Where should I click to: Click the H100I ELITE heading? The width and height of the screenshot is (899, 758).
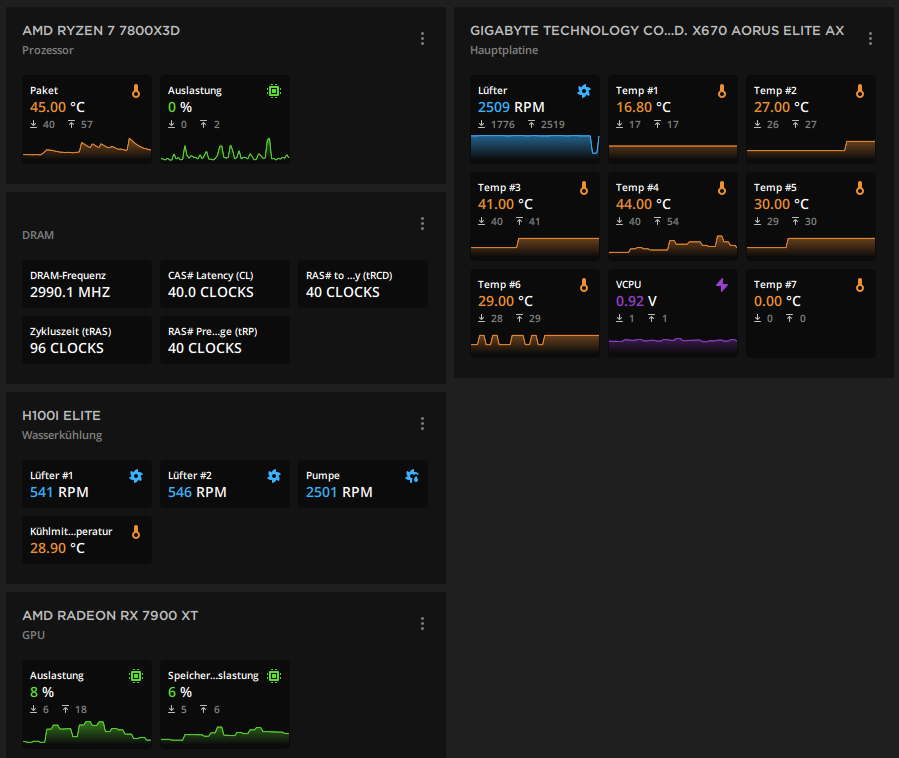point(61,416)
